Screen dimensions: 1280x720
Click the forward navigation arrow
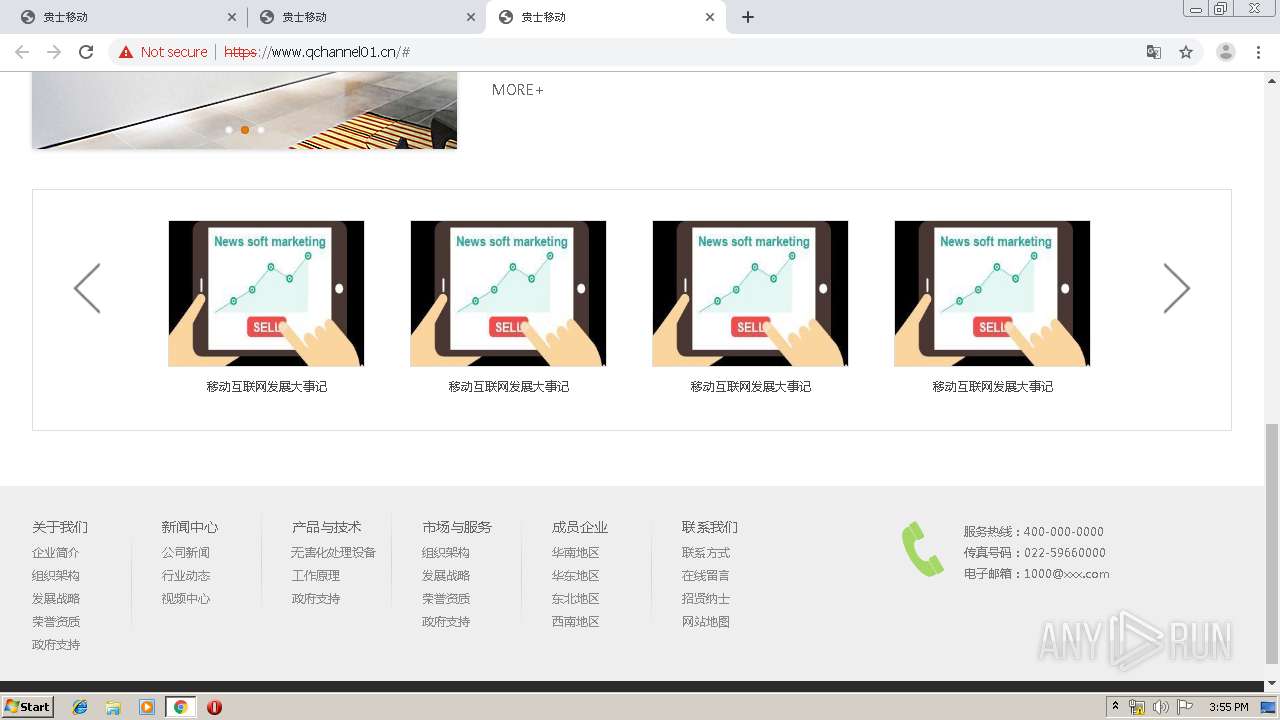54,52
